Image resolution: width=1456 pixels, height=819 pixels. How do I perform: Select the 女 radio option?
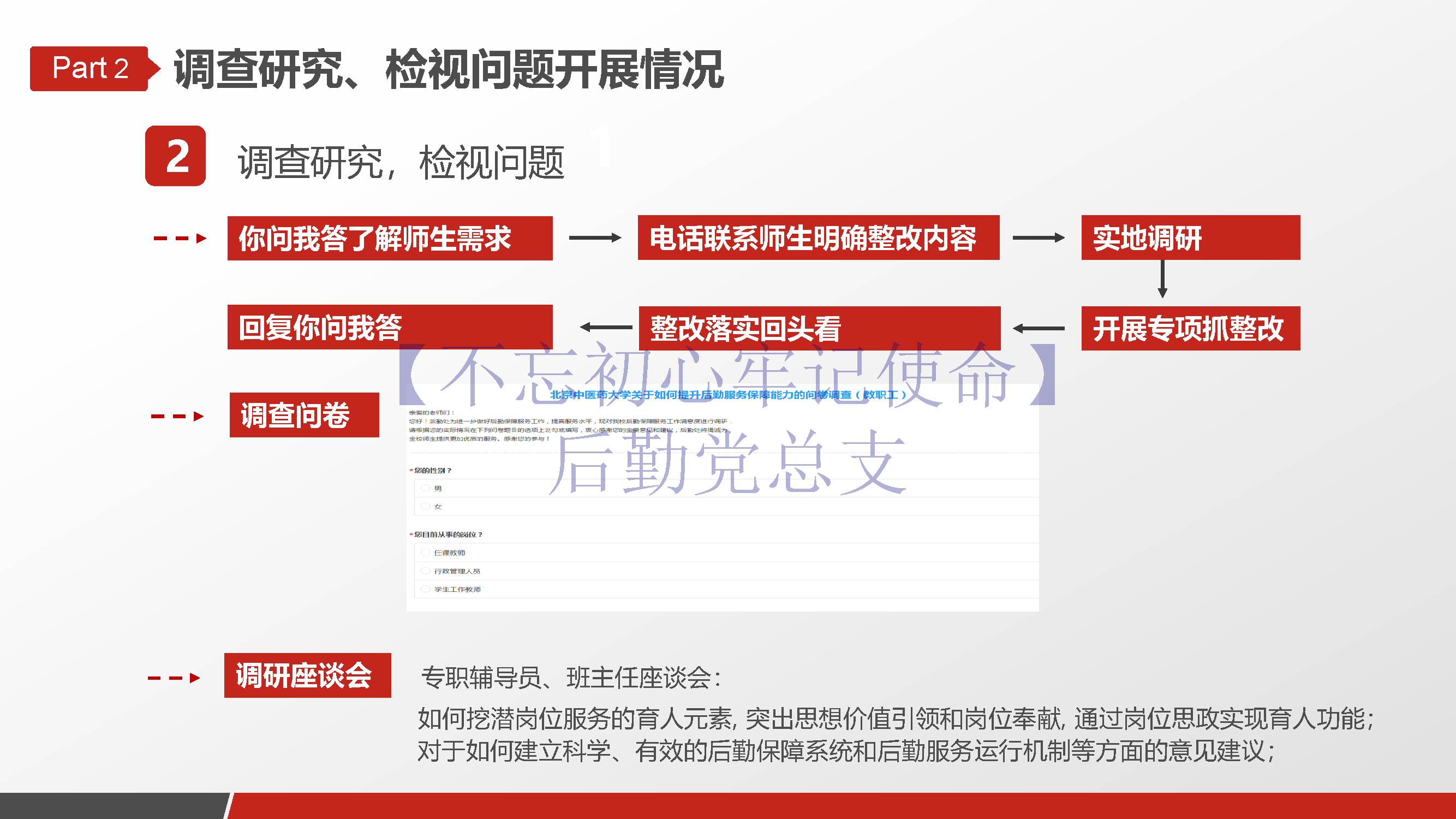(426, 506)
